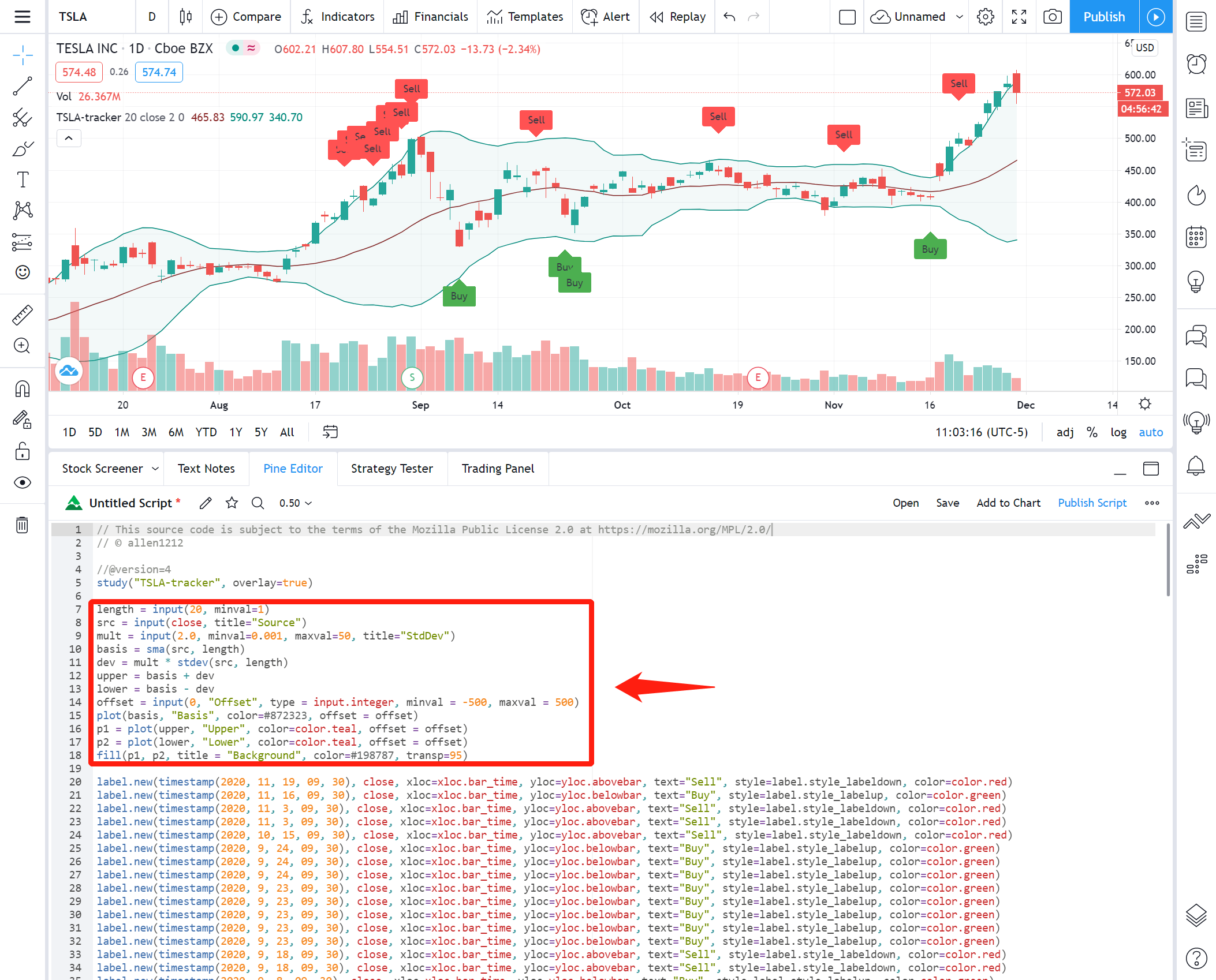This screenshot has height=980, width=1216.
Task: Click the Publish Script link
Action: coord(1092,503)
